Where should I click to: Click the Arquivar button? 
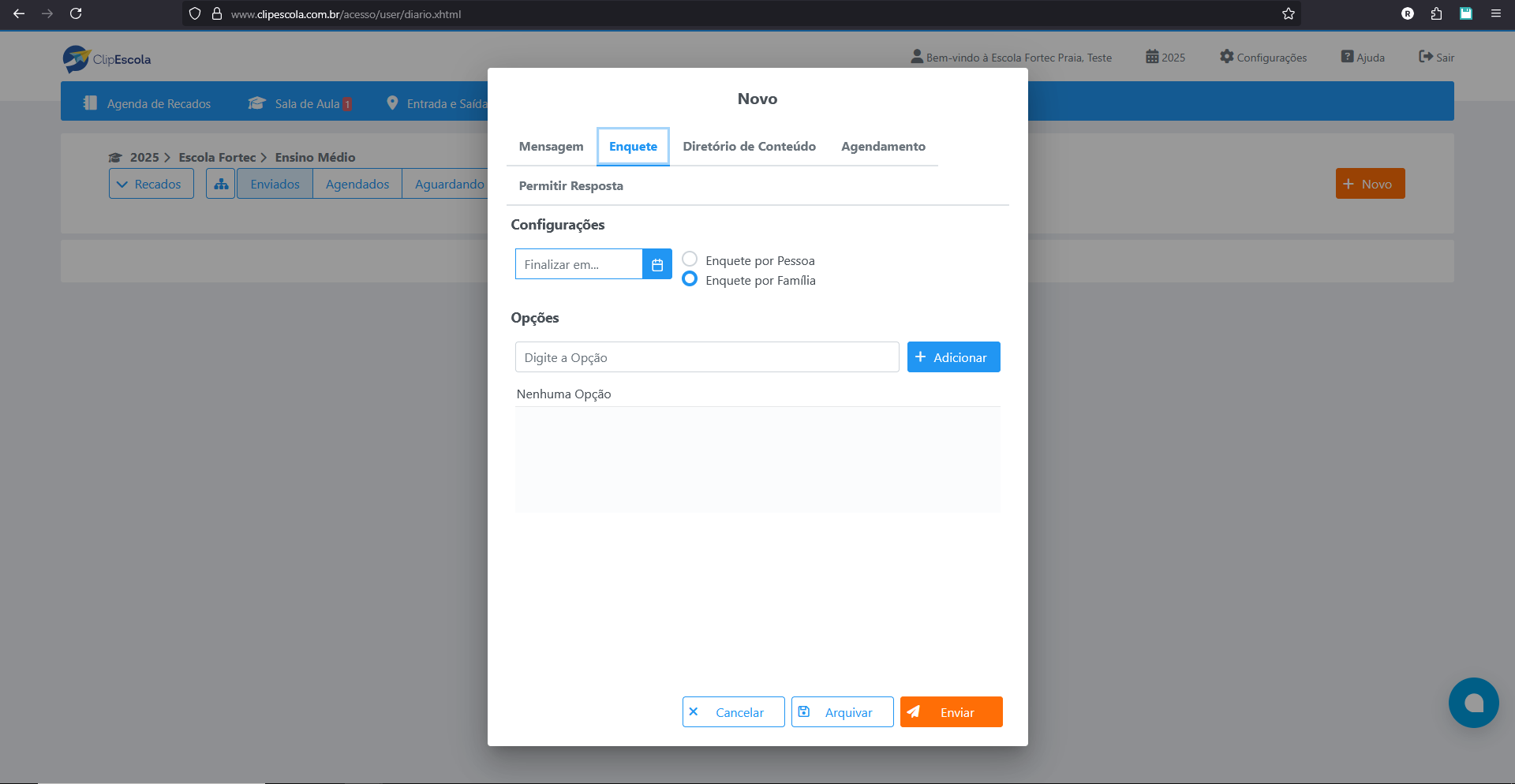click(842, 711)
